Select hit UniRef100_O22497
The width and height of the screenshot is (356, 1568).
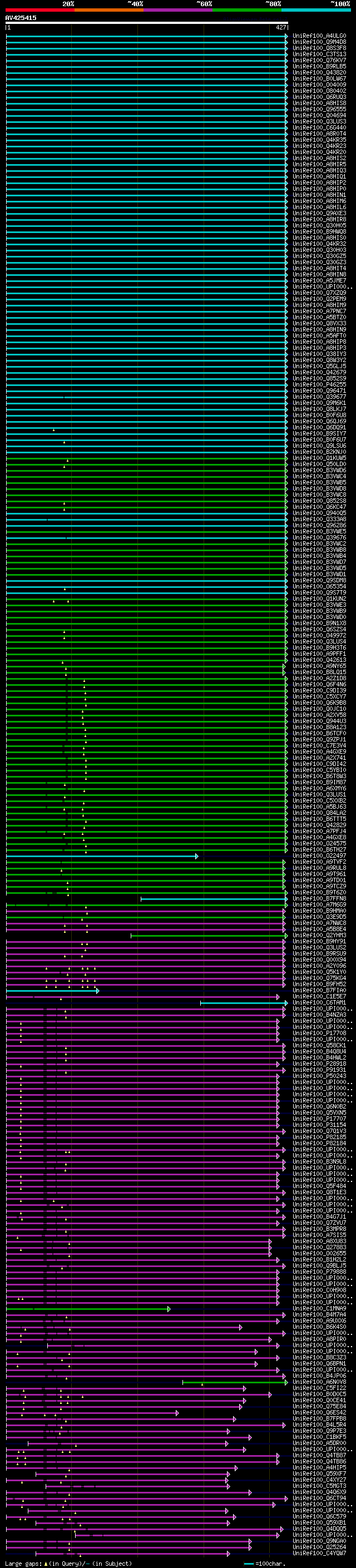pyautogui.click(x=319, y=855)
